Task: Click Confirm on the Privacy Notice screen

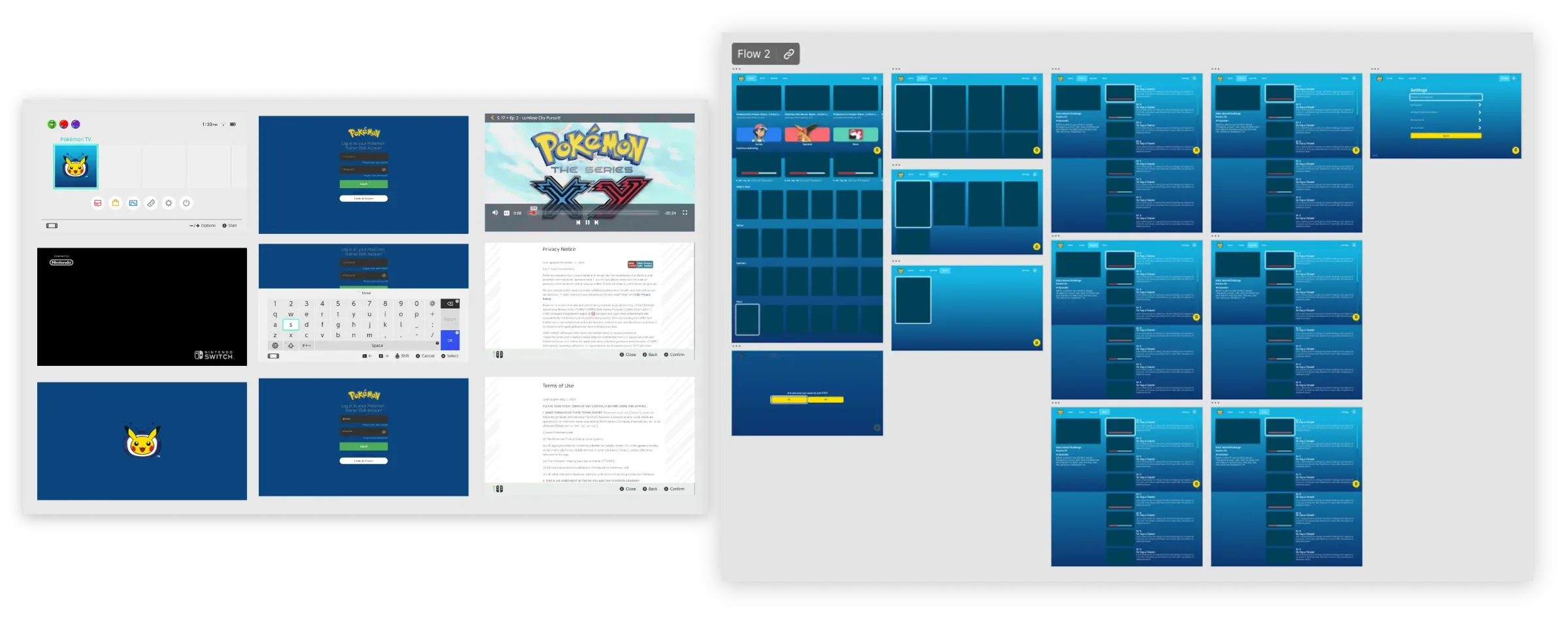Action: pyautogui.click(x=674, y=355)
